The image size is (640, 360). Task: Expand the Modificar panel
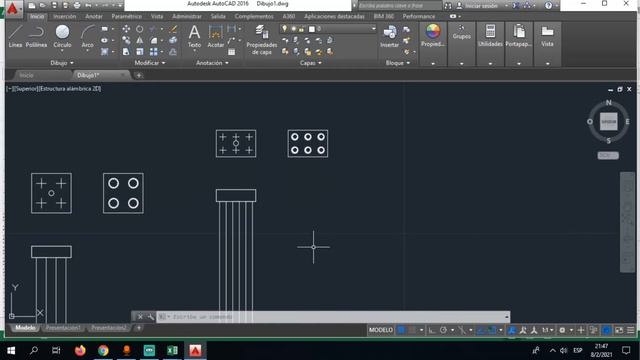pyautogui.click(x=150, y=63)
